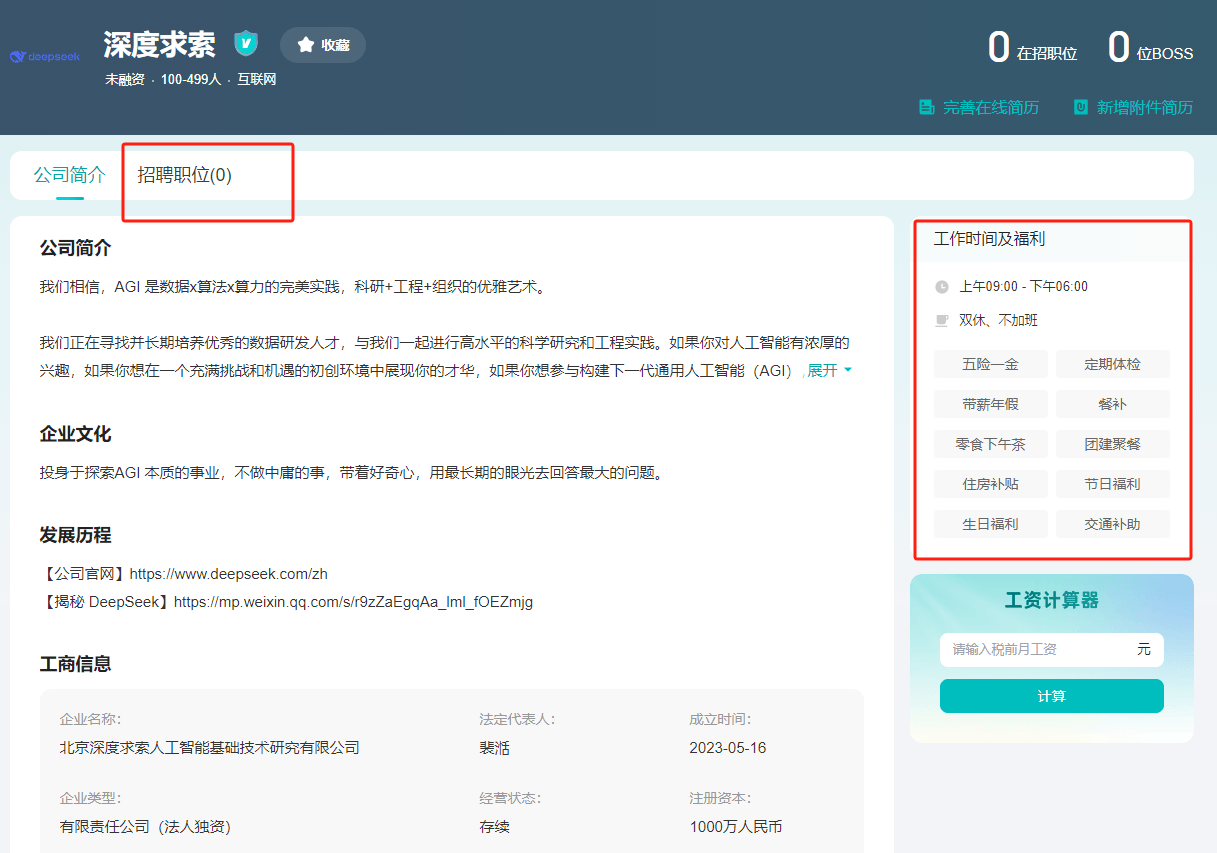Image resolution: width=1217 pixels, height=853 pixels.
Task: Switch to the 公司简介 tab
Action: [x=70, y=175]
